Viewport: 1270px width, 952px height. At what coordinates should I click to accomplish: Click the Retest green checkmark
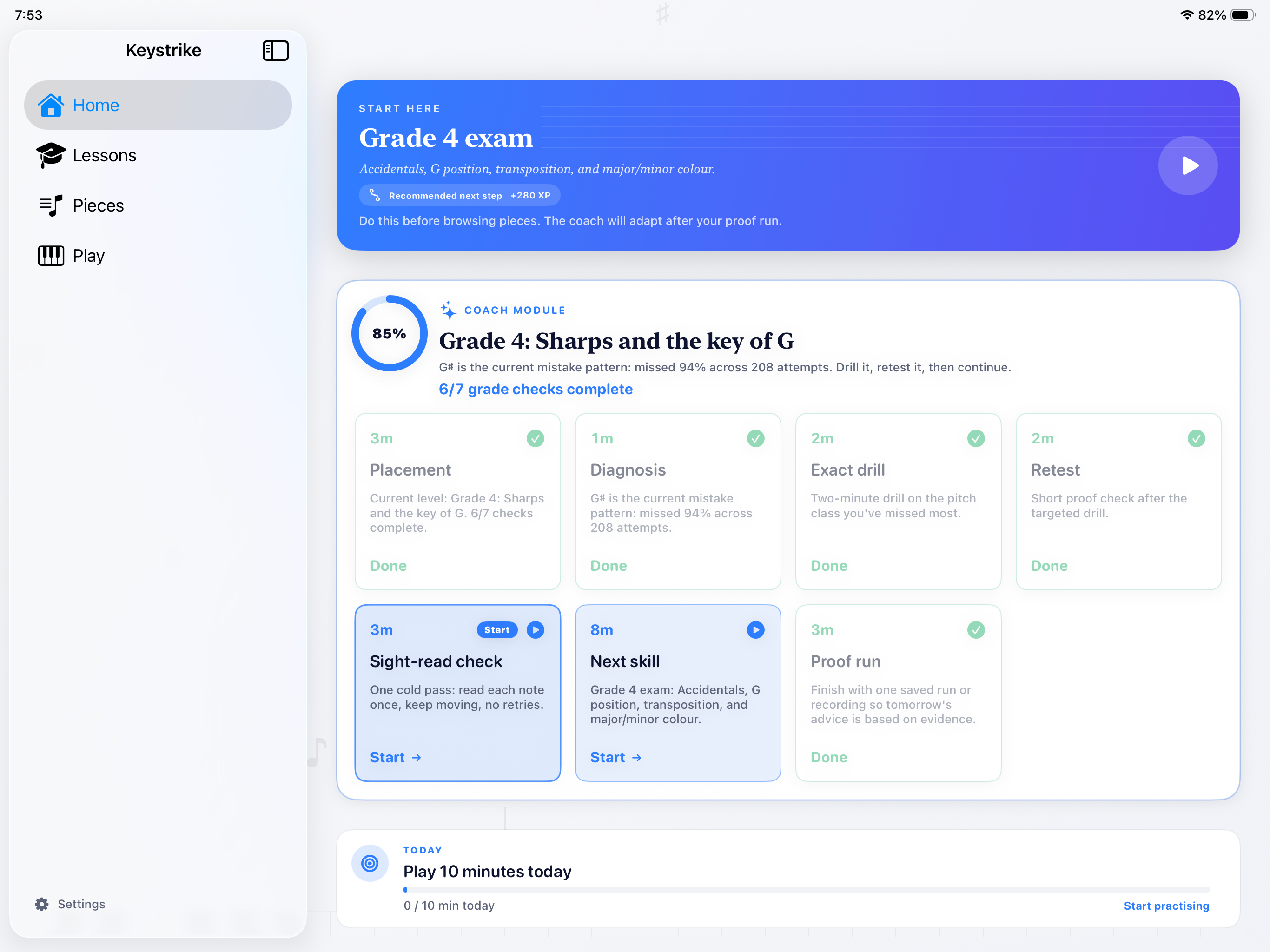[1196, 439]
